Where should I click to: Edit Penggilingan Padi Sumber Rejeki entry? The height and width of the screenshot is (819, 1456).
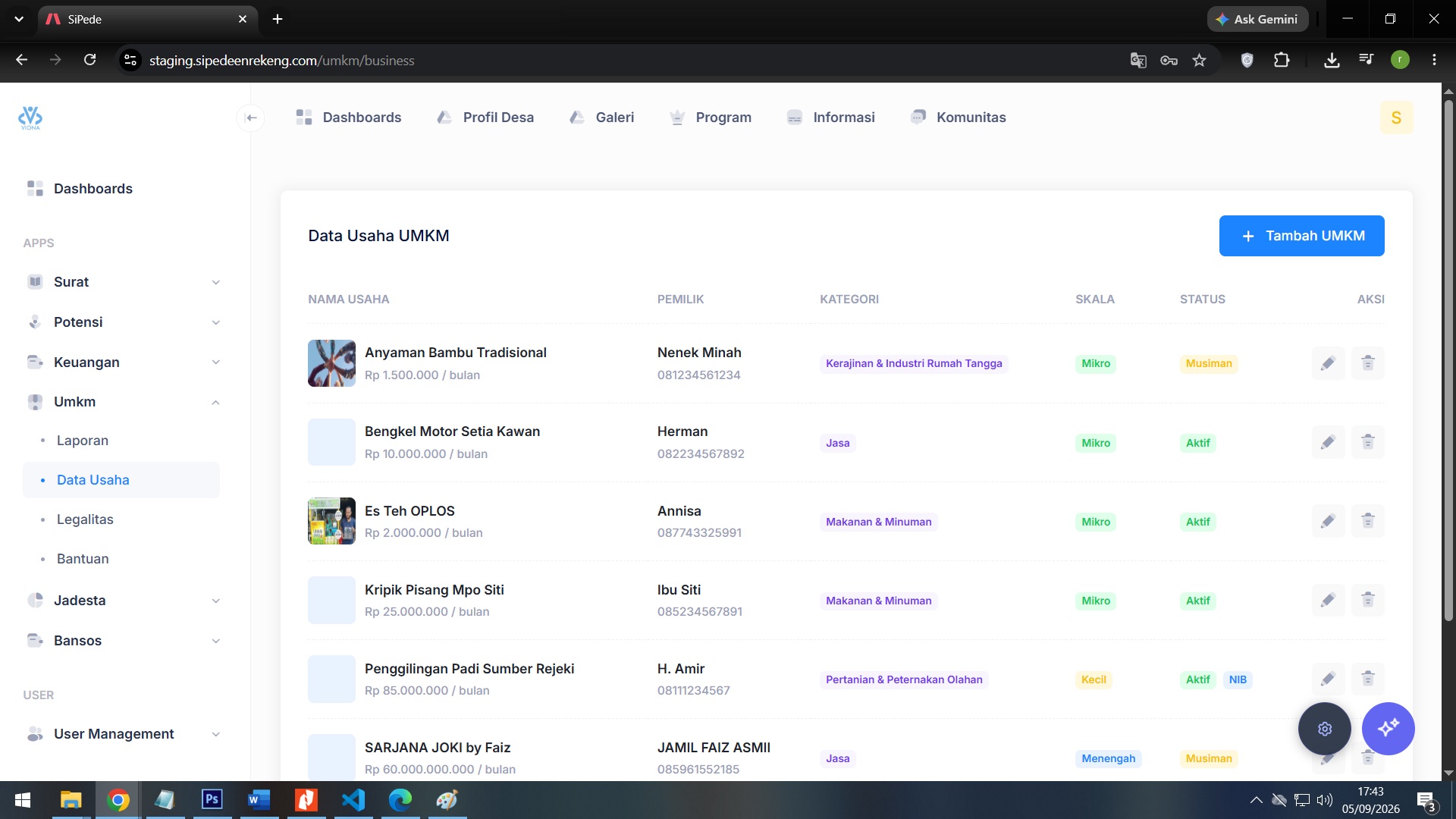point(1328,679)
